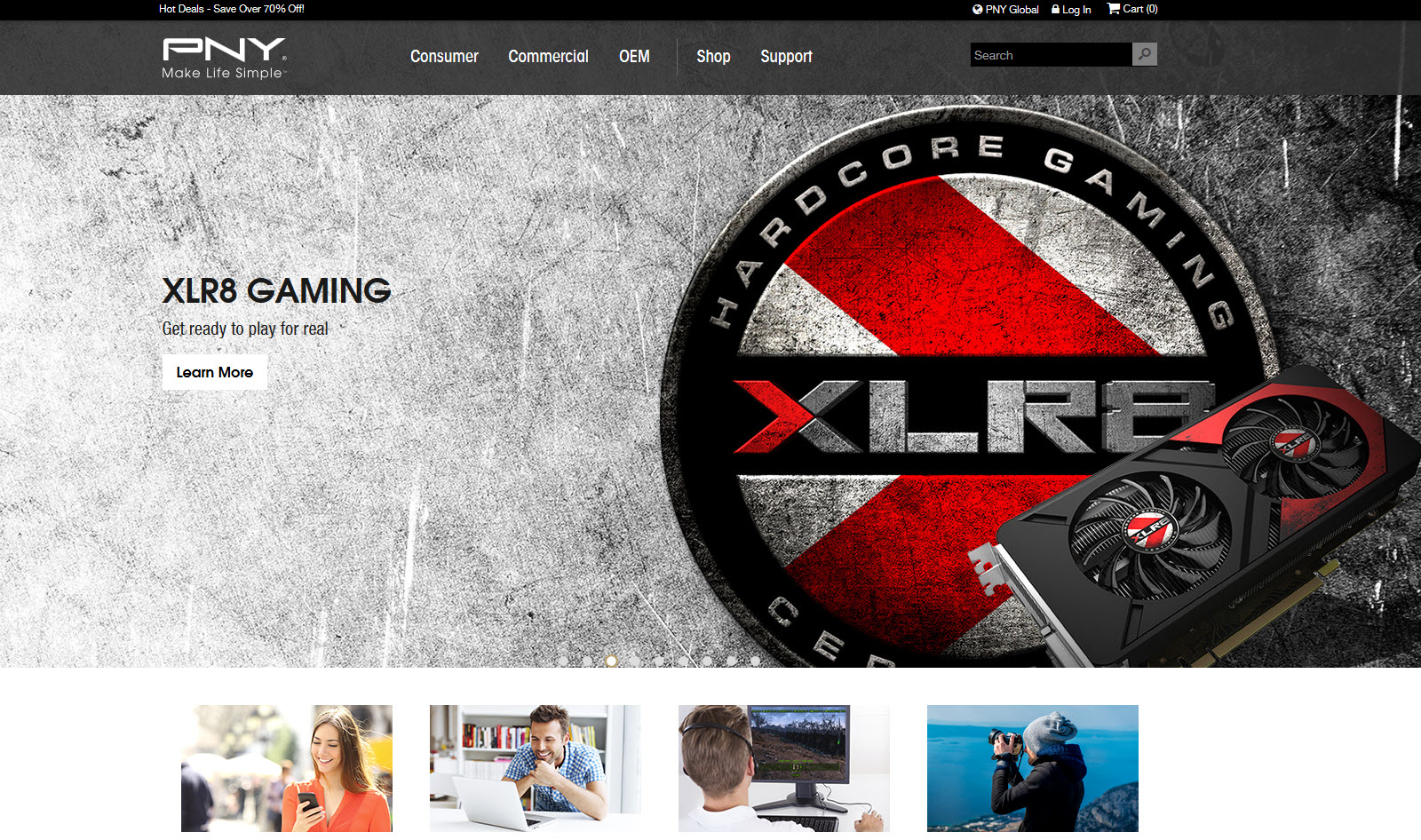
Task: Go to the Shop section
Action: [x=713, y=57]
